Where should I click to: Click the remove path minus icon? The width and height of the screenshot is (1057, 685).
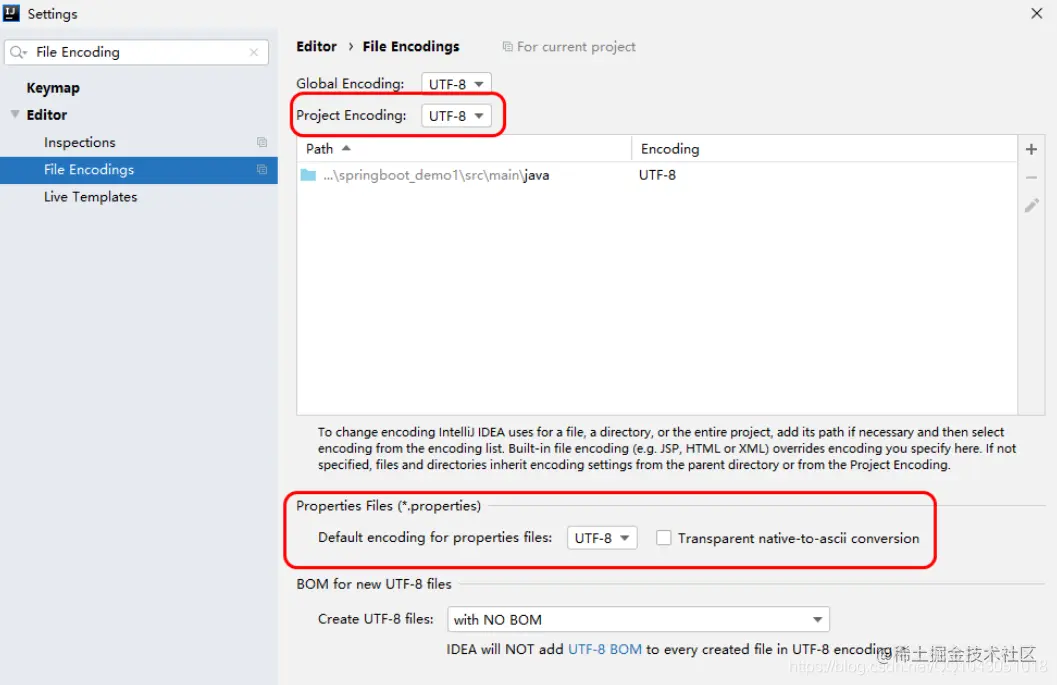(x=1031, y=177)
